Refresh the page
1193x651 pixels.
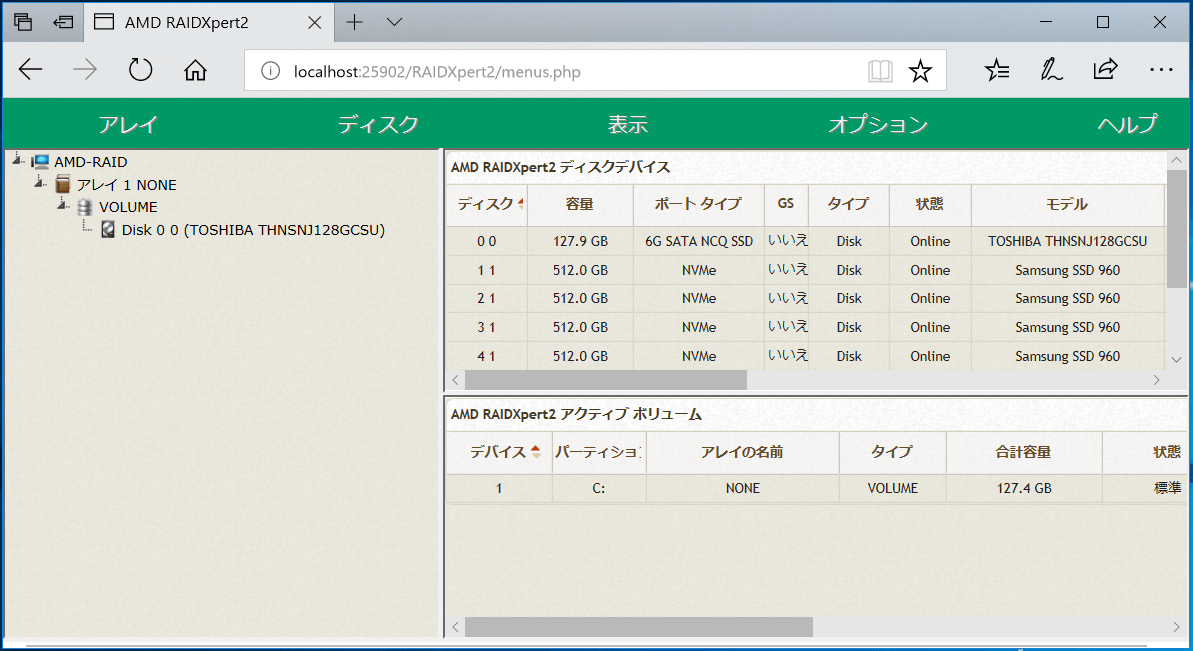[x=140, y=70]
